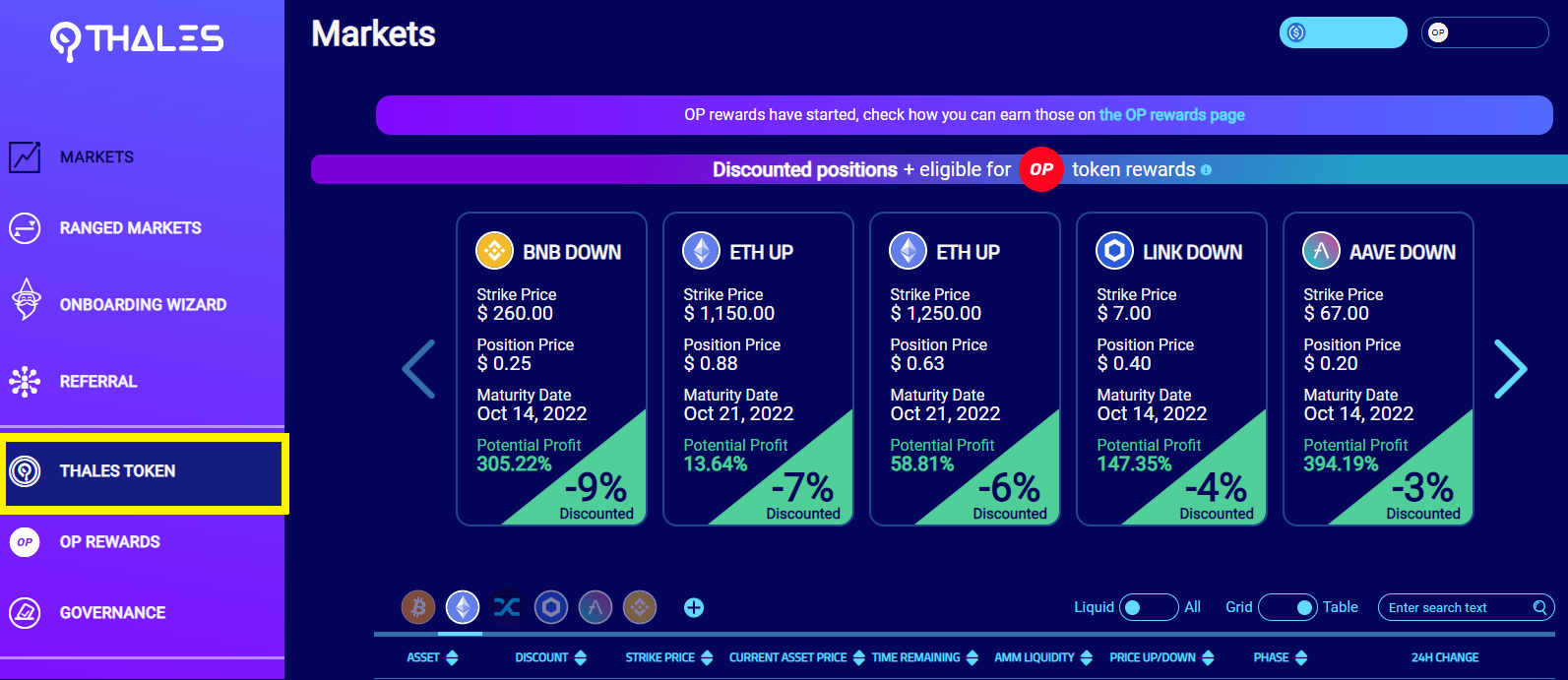Open the BNB DOWN discounted card
1568x680 pixels.
551,369
